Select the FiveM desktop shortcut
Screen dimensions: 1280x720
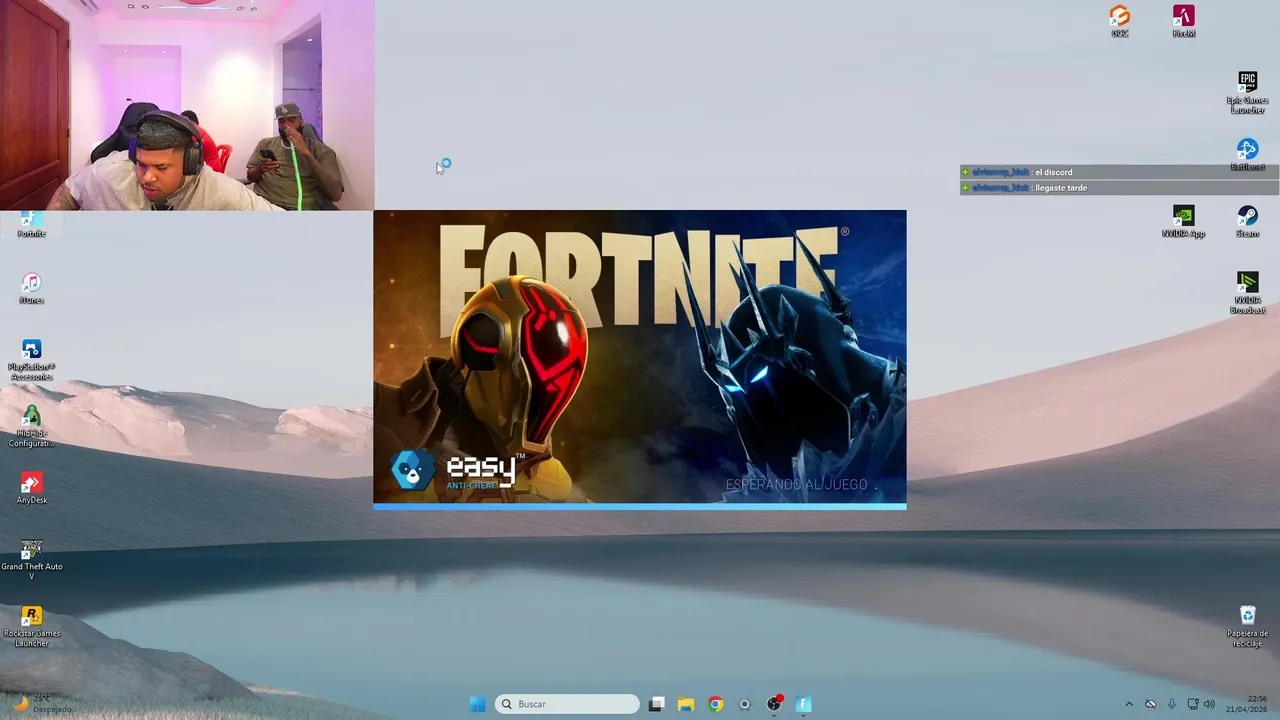[x=1184, y=21]
